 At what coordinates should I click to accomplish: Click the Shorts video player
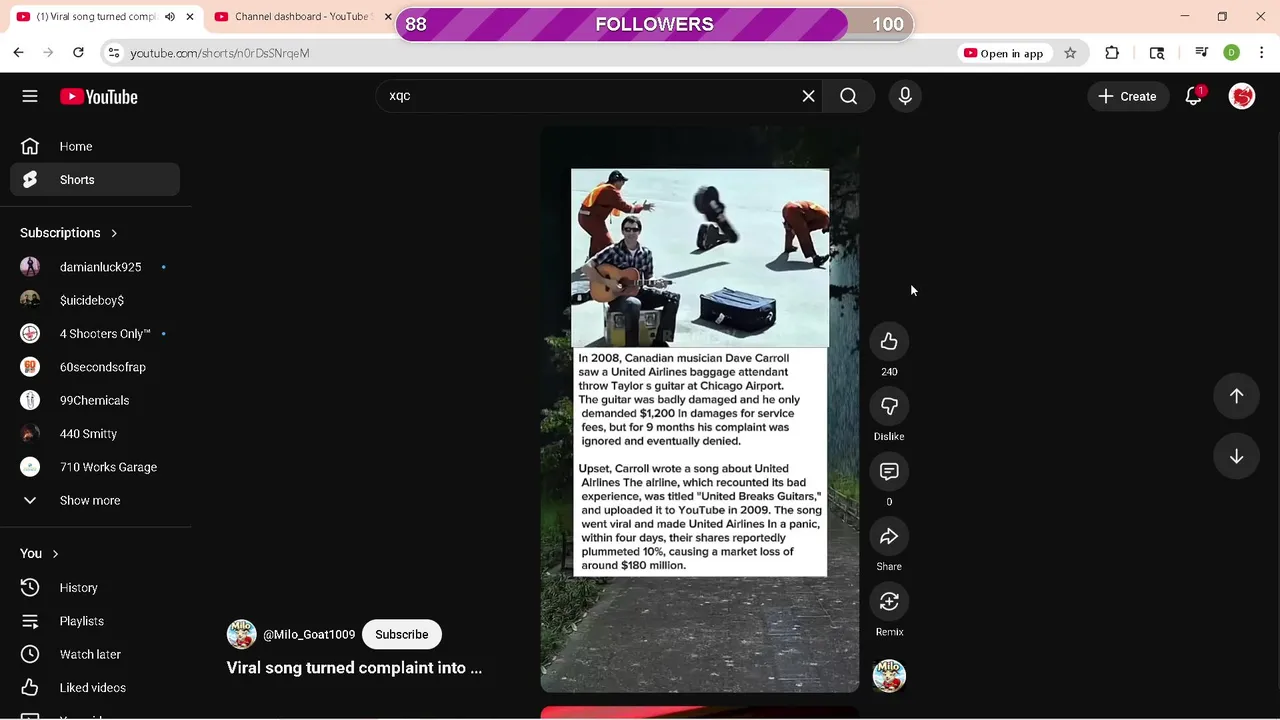[x=700, y=408]
